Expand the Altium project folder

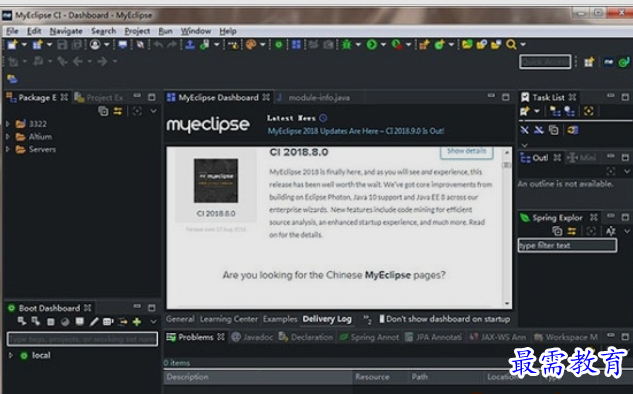coord(7,137)
